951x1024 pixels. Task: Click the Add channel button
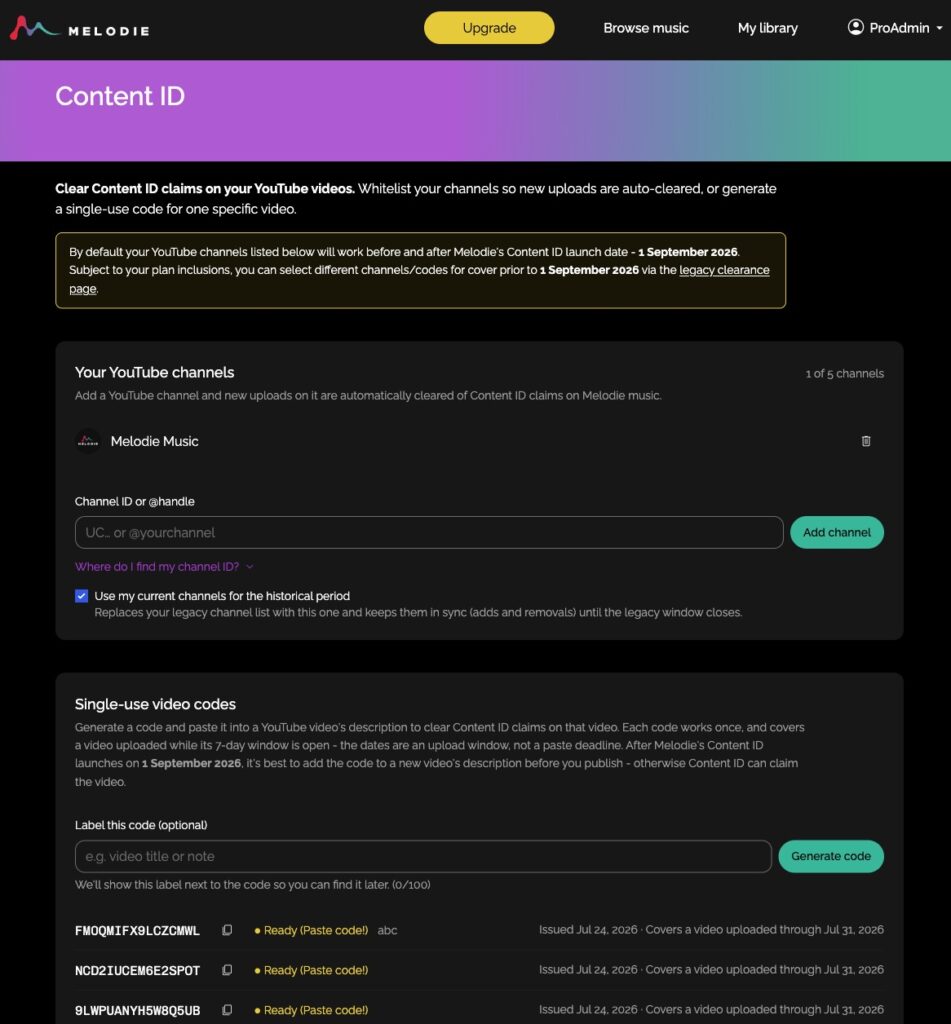point(836,532)
